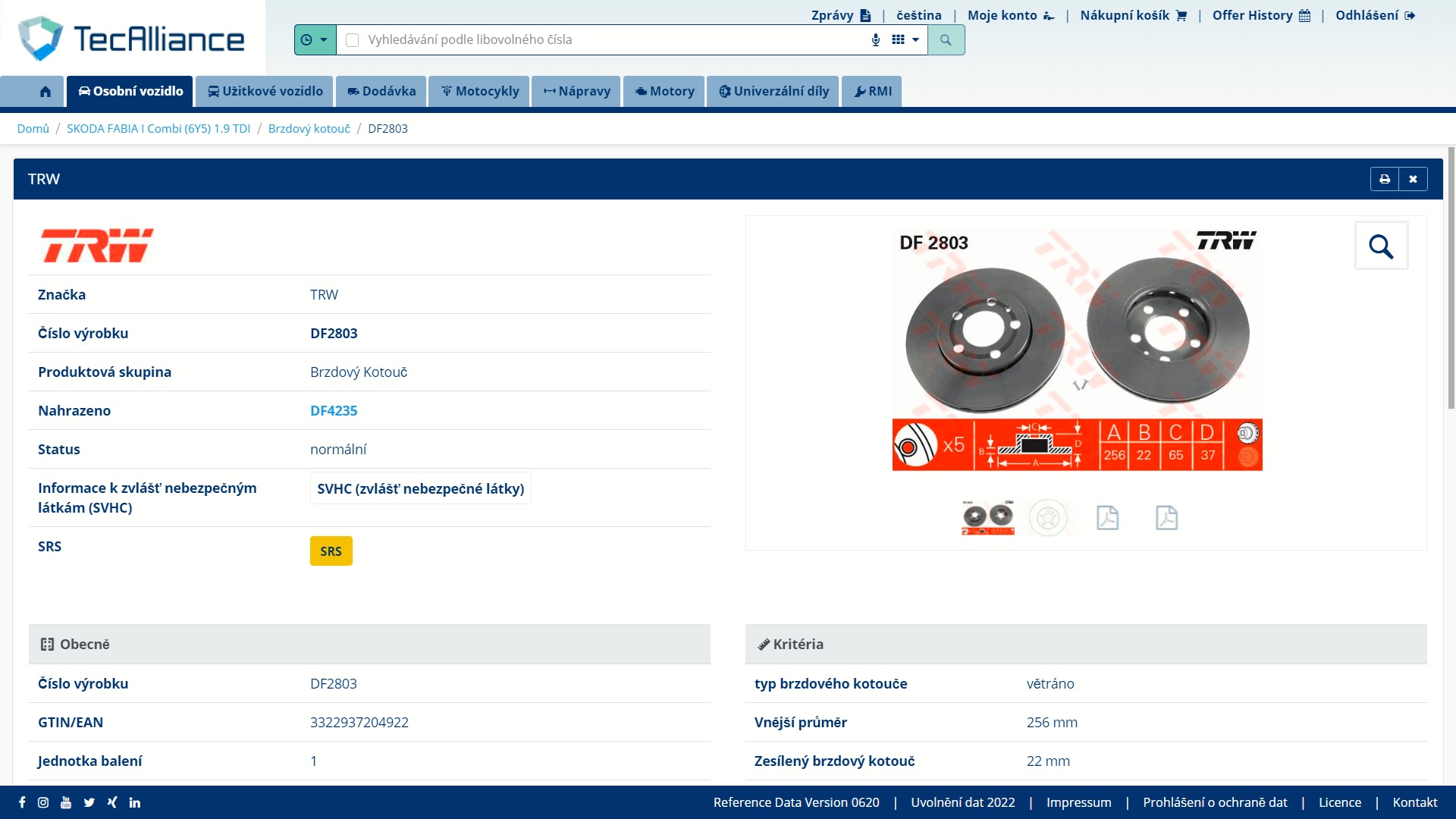Open the second PDF document icon
Image resolution: width=1456 pixels, height=819 pixels.
point(1166,518)
